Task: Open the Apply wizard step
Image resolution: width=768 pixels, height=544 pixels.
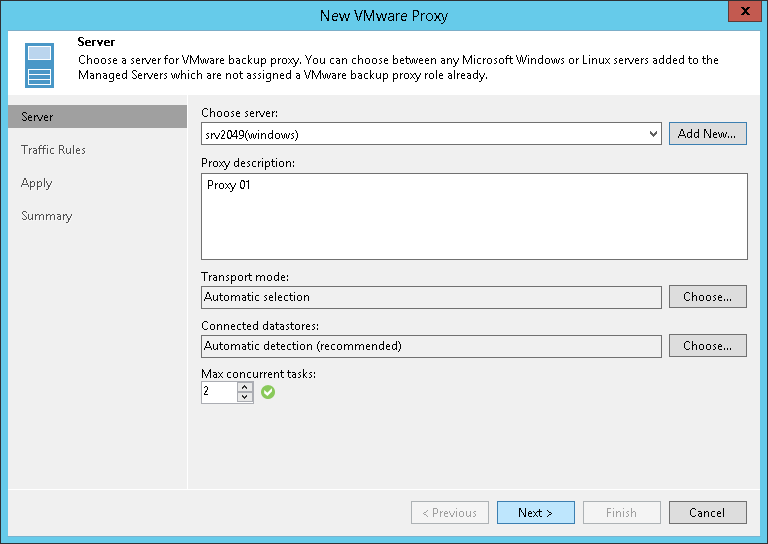Action: (x=37, y=183)
